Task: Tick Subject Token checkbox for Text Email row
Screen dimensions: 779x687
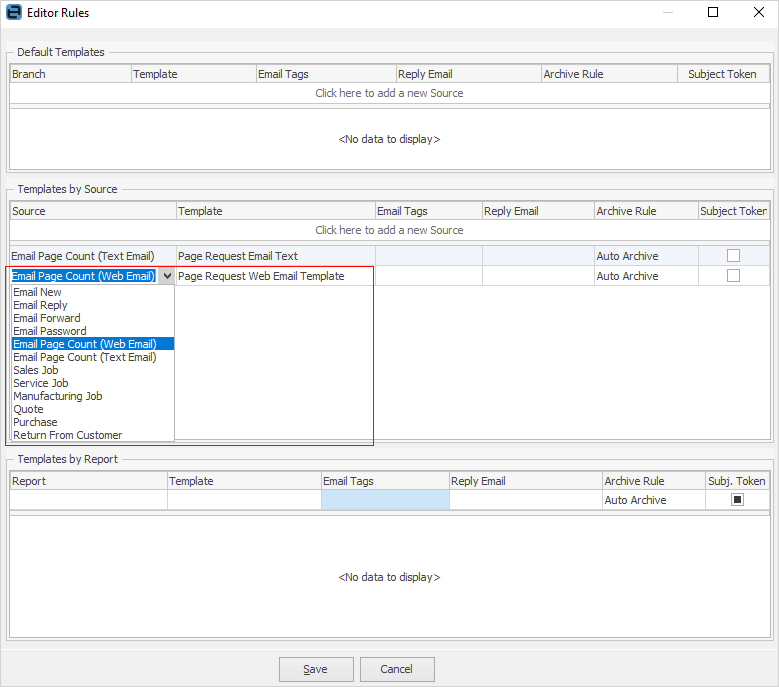Action: pos(733,256)
